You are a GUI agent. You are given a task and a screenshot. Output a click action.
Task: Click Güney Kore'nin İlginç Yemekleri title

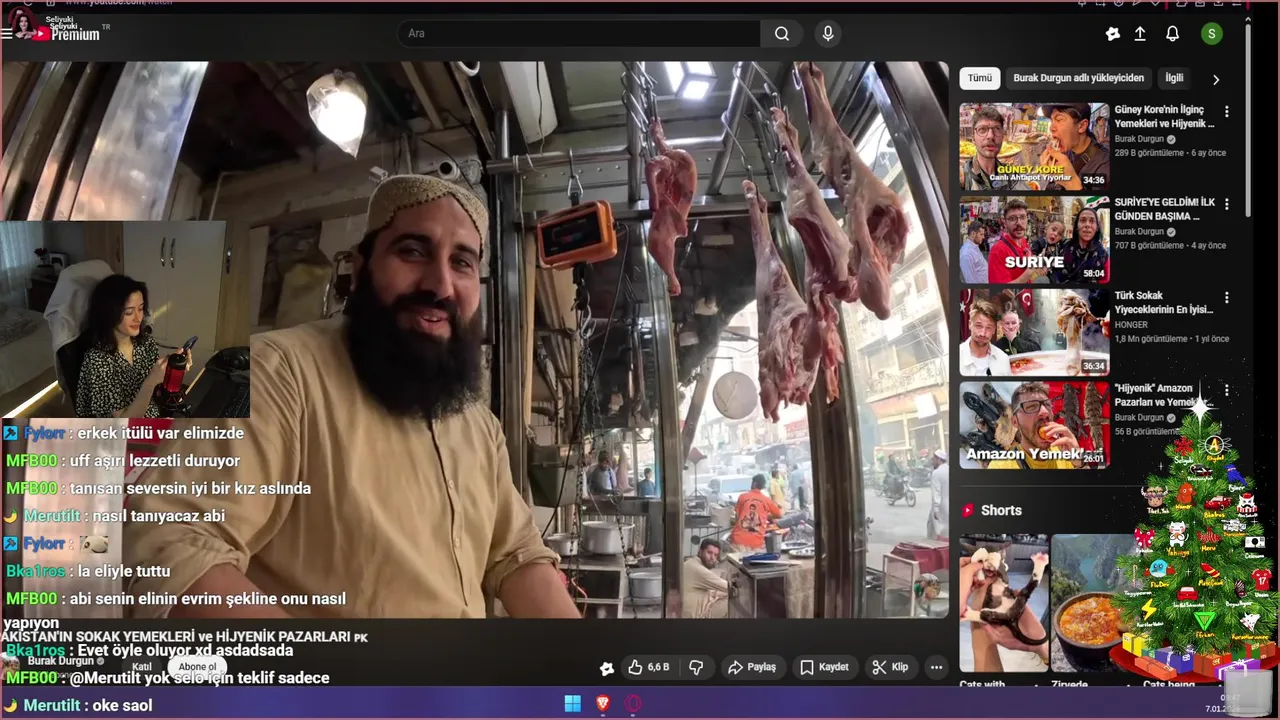pos(1164,117)
